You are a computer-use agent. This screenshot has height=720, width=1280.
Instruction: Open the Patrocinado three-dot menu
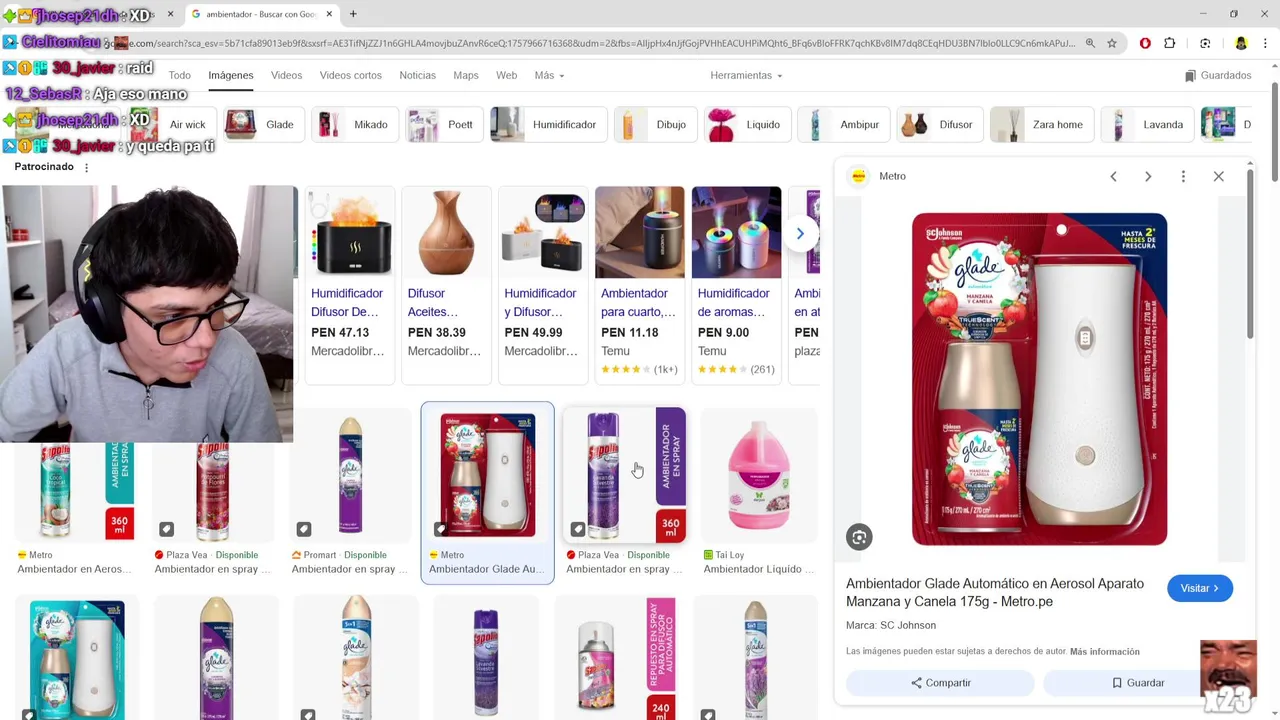click(x=86, y=167)
